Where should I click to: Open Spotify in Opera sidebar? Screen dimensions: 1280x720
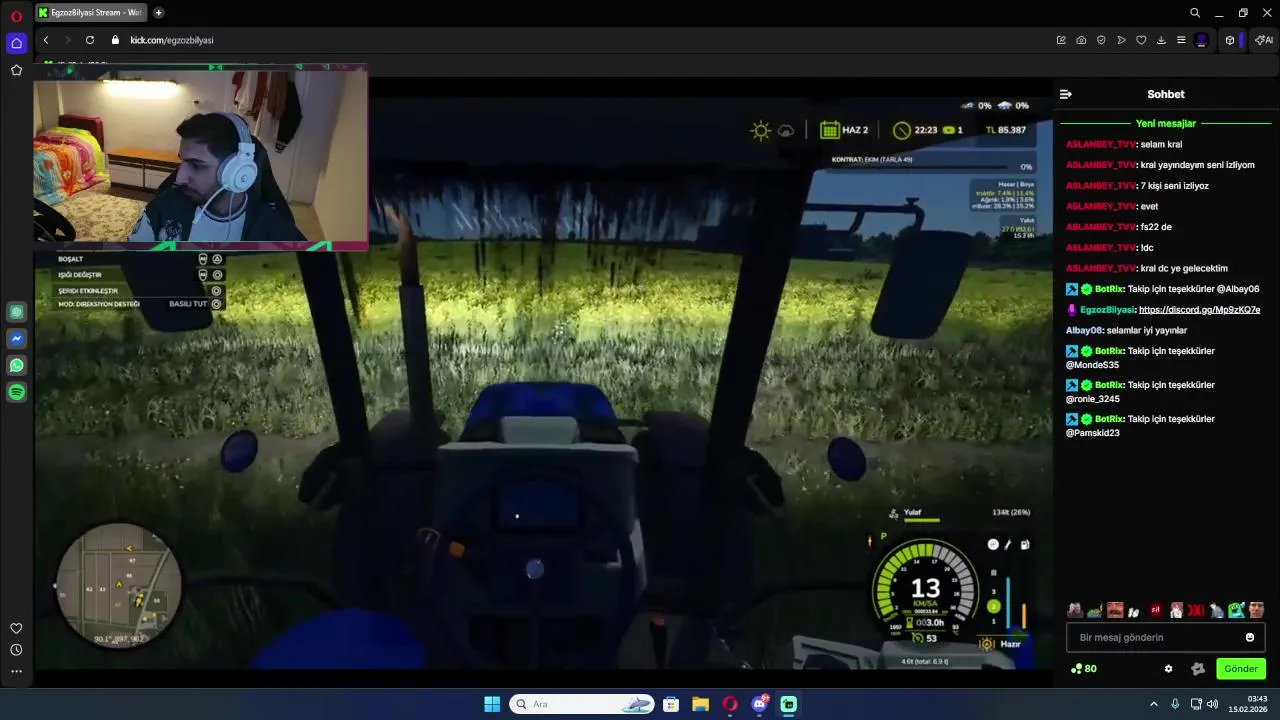17,393
